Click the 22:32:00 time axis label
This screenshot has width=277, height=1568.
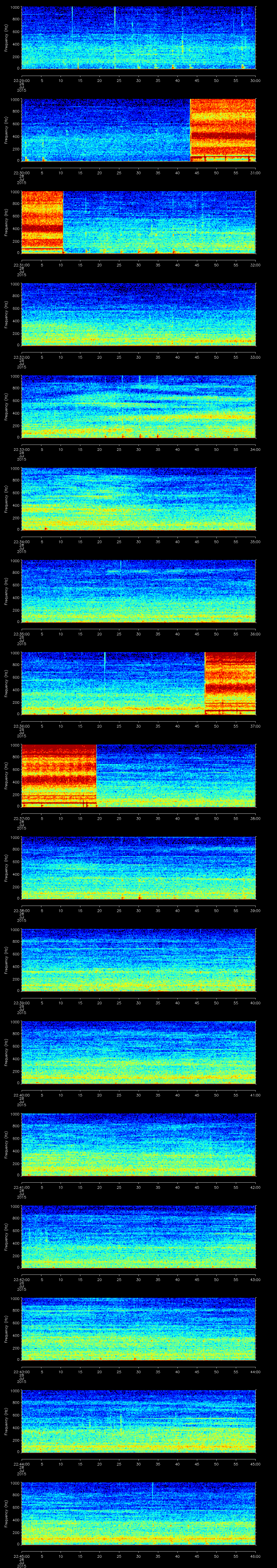tap(21, 357)
